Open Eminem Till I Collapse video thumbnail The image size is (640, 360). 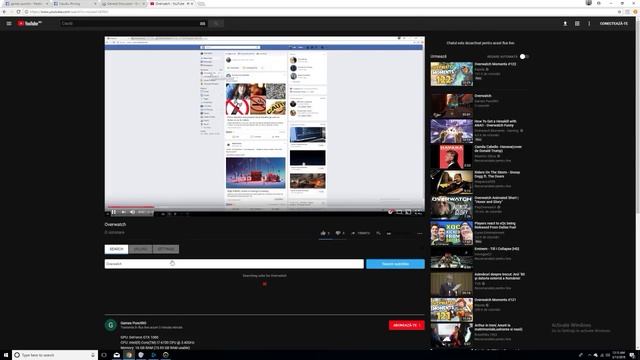point(451,258)
